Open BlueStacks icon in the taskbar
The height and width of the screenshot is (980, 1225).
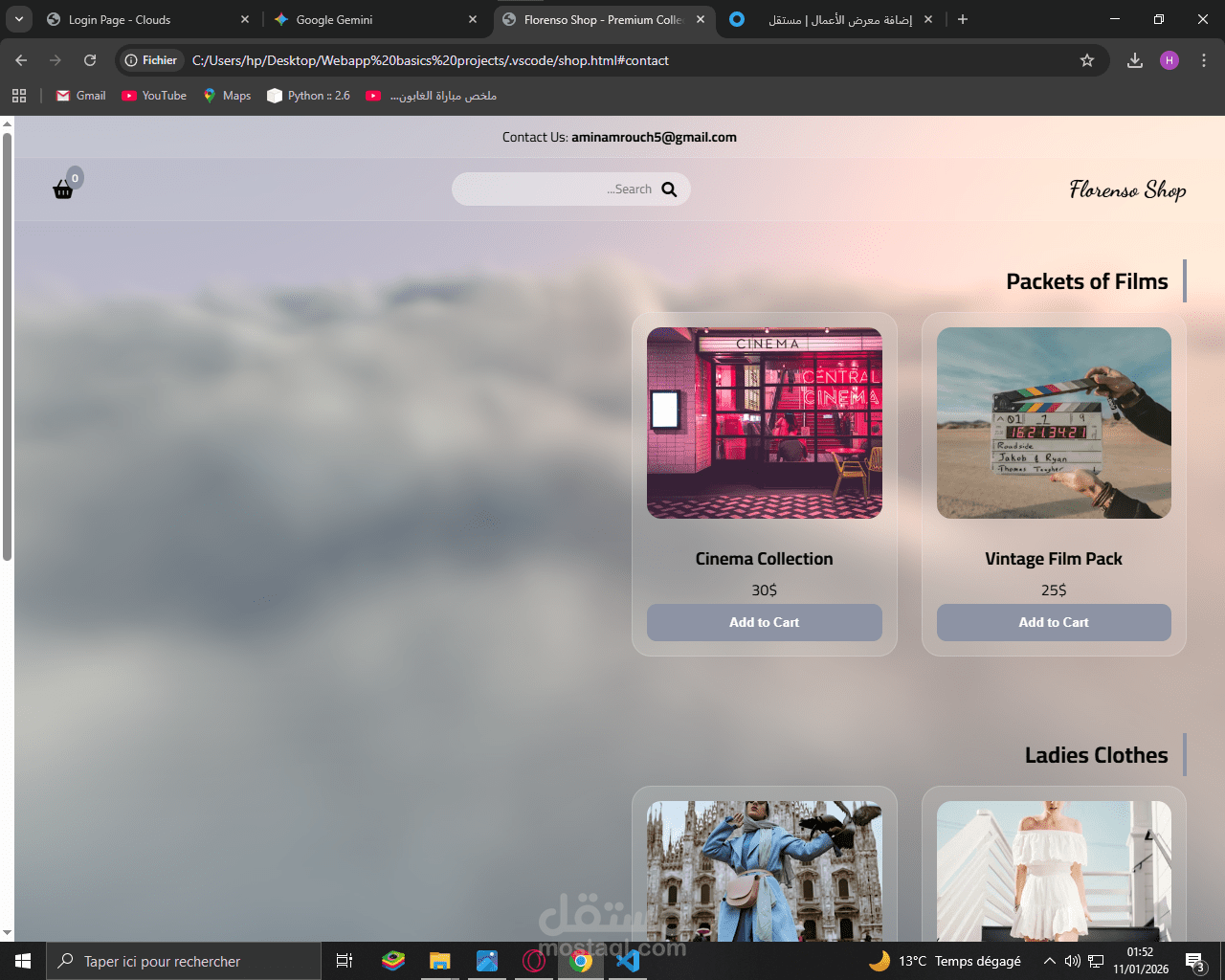[393, 961]
